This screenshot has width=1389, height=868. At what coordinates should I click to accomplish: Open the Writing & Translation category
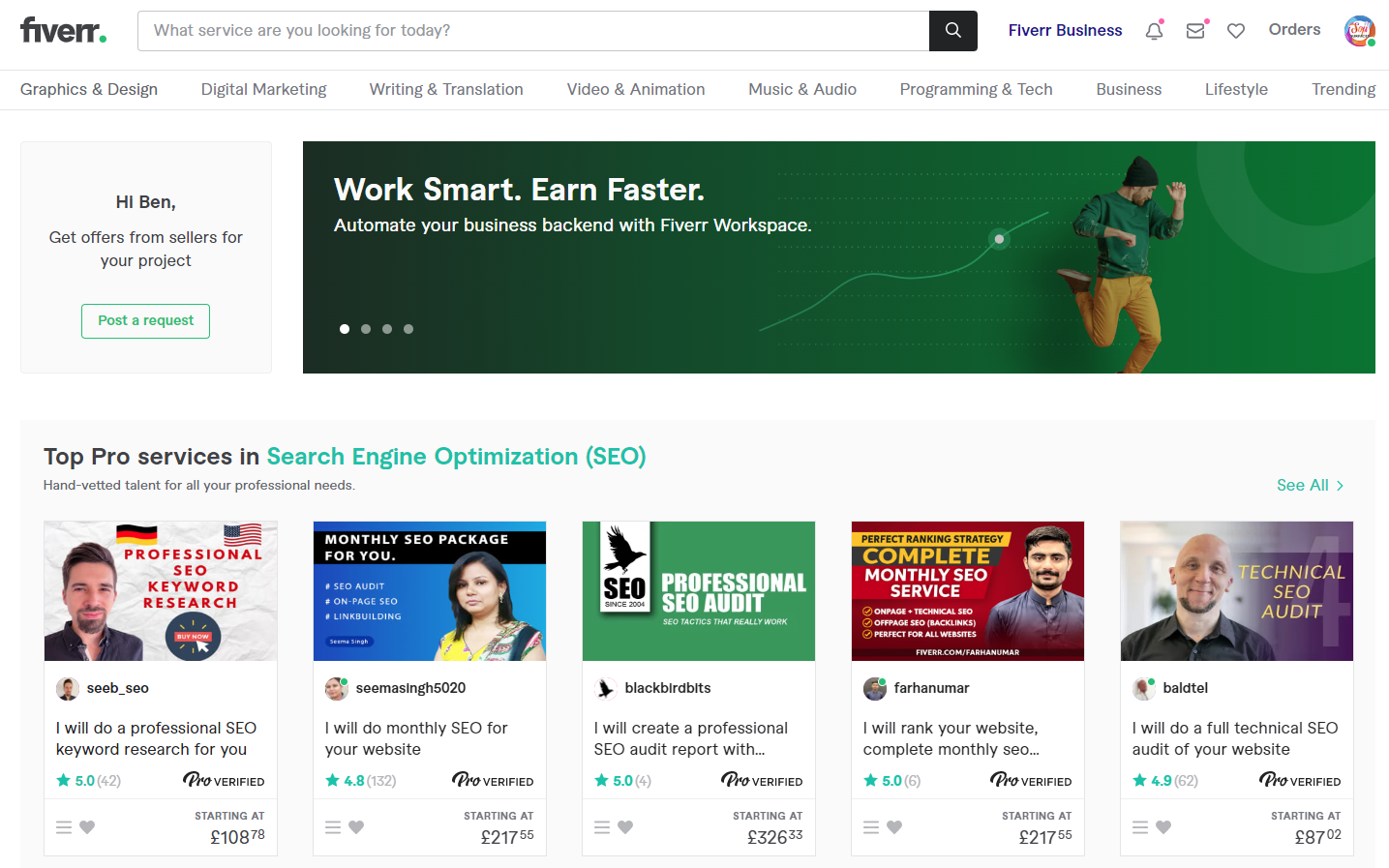446,89
